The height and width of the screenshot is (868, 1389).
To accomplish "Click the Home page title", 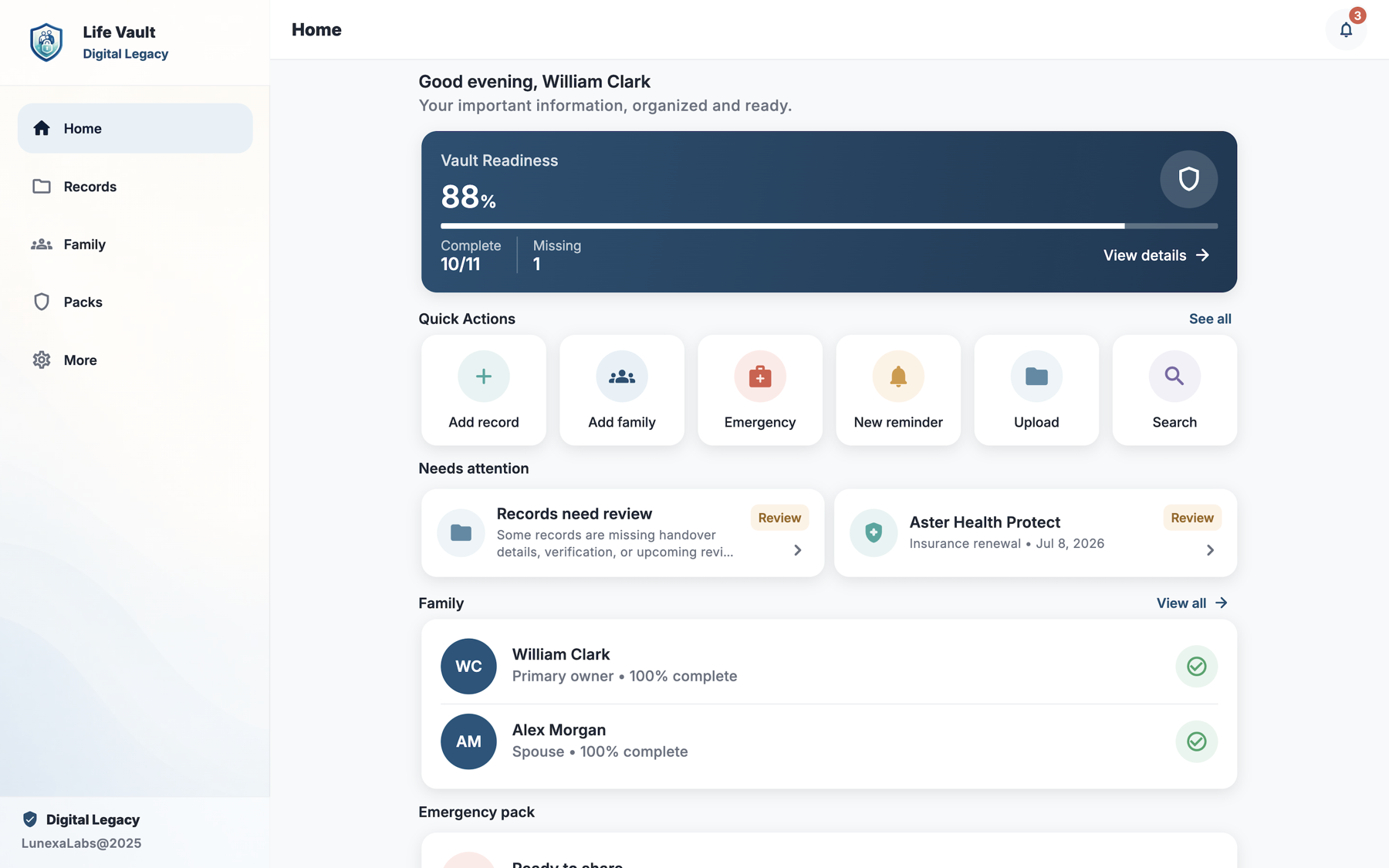I will (x=316, y=30).
